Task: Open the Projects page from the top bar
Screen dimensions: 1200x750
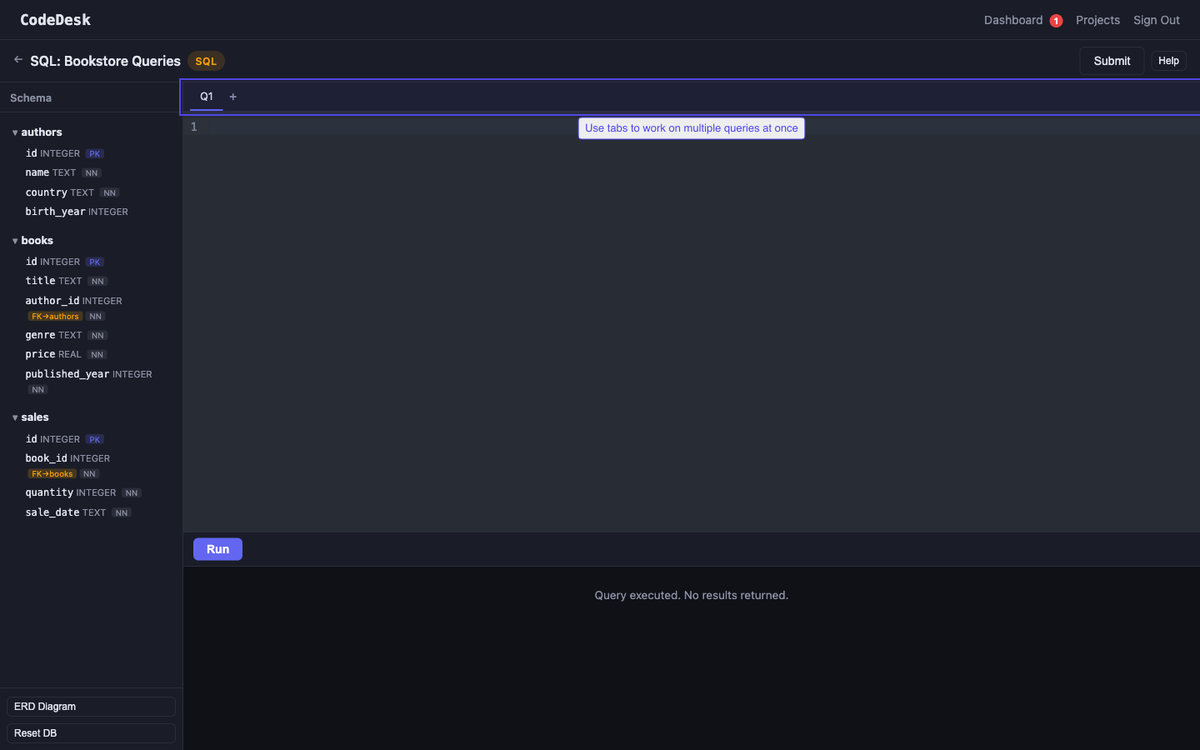Action: tap(1097, 19)
